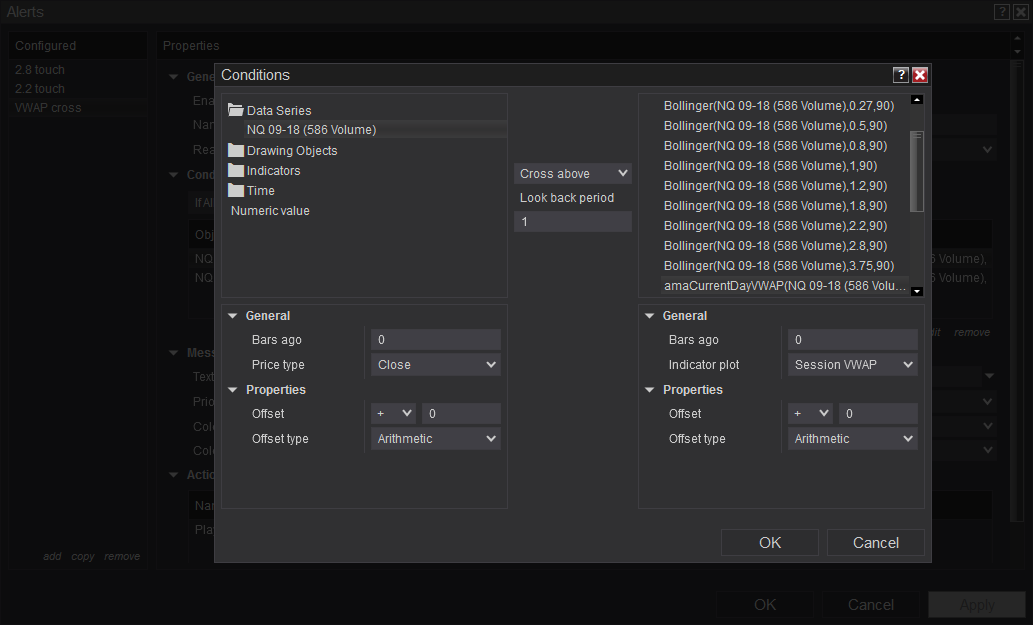Viewport: 1033px width, 625px height.
Task: Click the indicator list scrollbar thumb
Action: click(916, 171)
